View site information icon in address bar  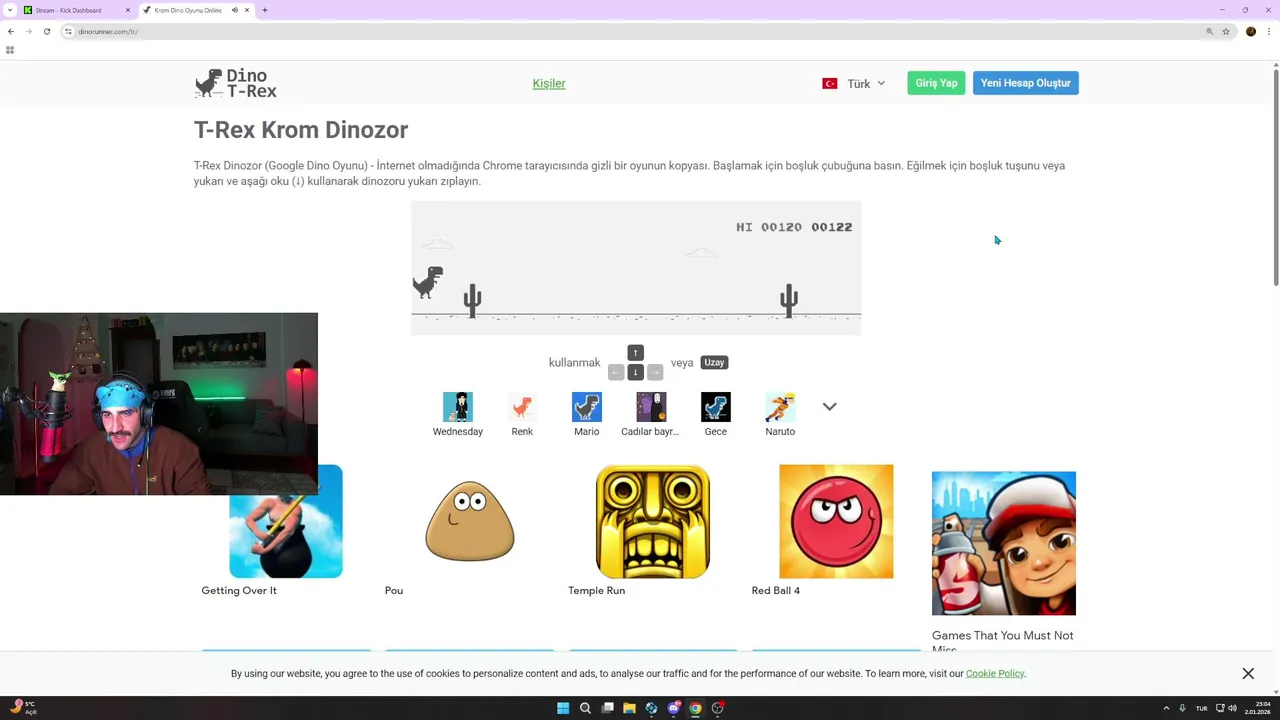point(68,31)
